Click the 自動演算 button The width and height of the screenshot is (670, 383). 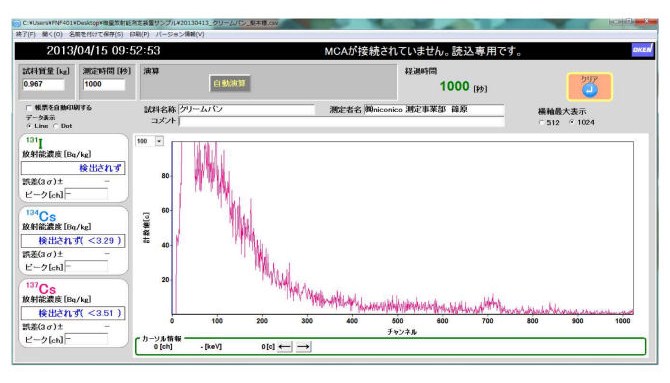point(230,83)
